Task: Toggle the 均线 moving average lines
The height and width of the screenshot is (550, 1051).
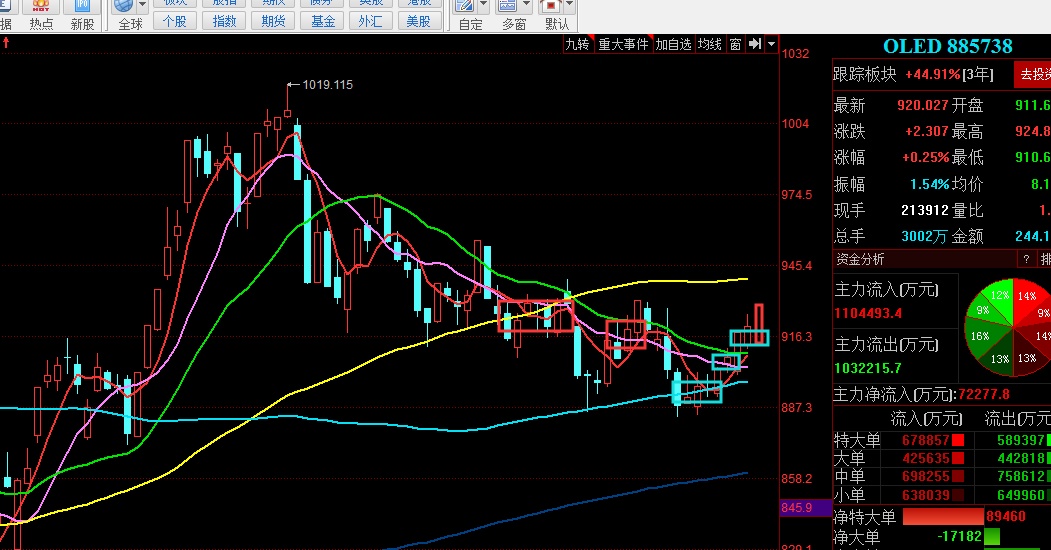Action: coord(710,44)
